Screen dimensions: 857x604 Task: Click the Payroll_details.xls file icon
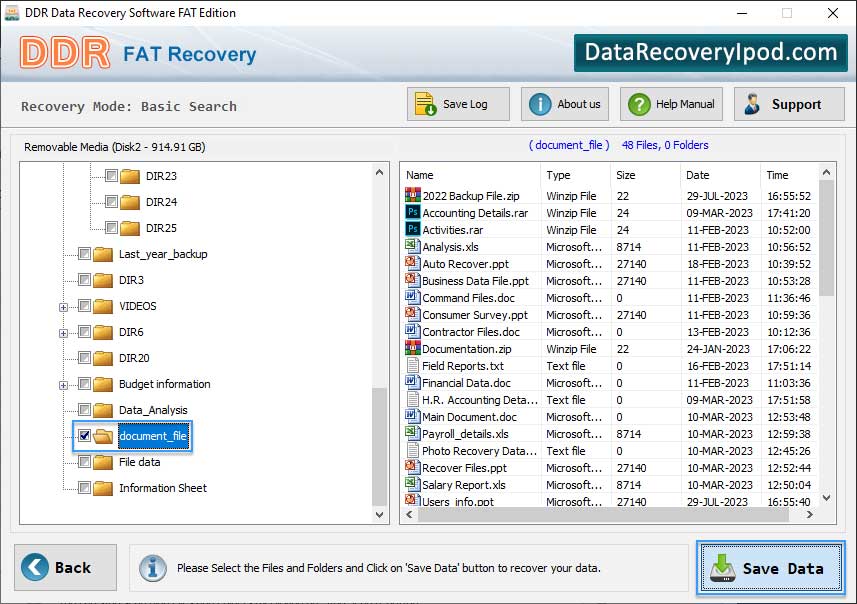point(413,433)
